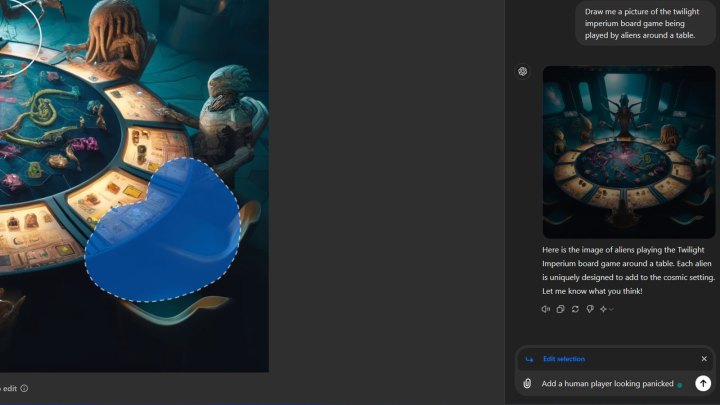Click the read aloud speaker icon
Image resolution: width=720 pixels, height=405 pixels.
pos(546,309)
